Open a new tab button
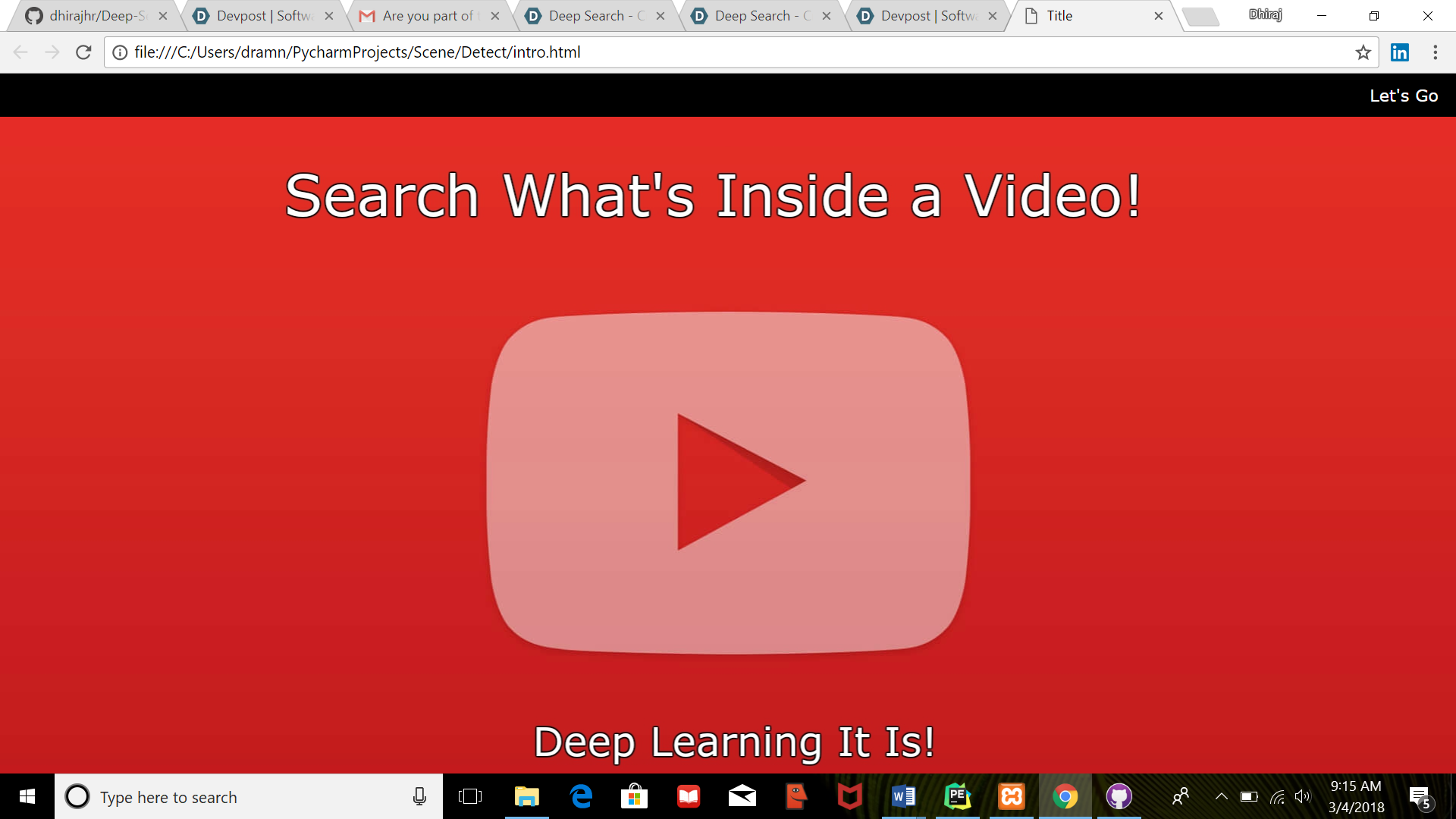1456x819 pixels. coord(1200,16)
